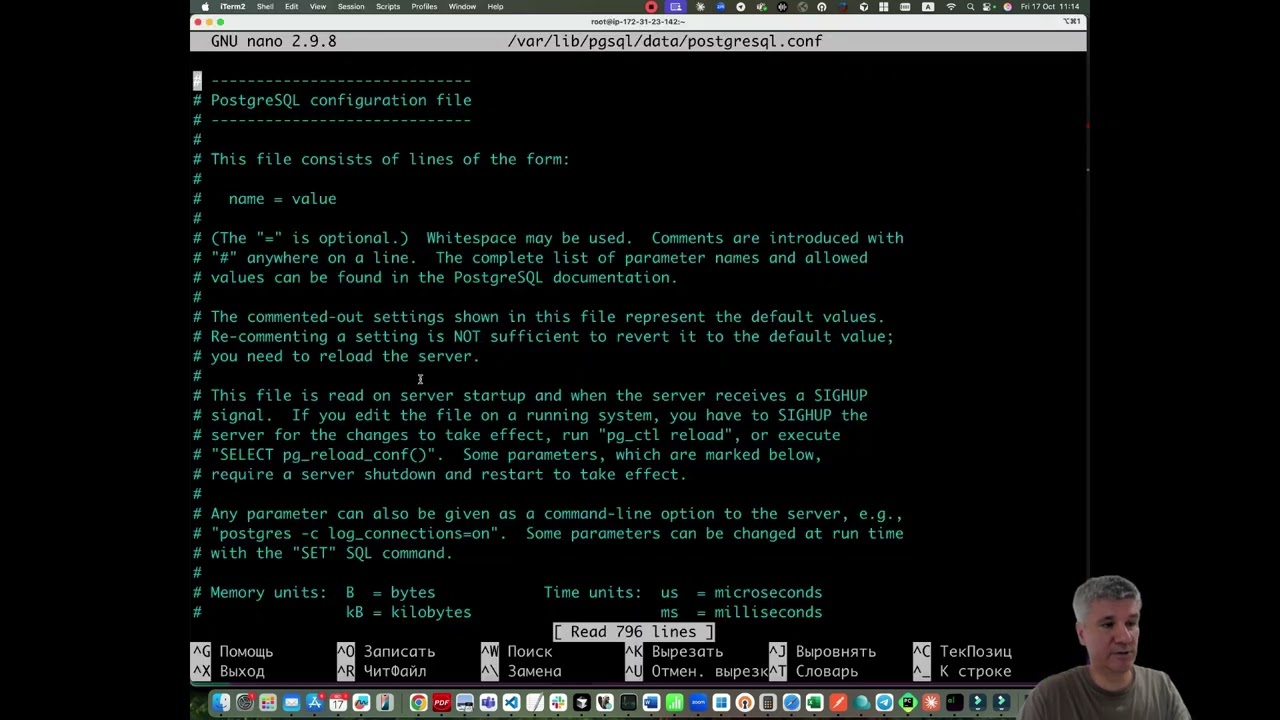This screenshot has height=720, width=1280.
Task: Open System Settings in the Dock
Action: point(245,702)
